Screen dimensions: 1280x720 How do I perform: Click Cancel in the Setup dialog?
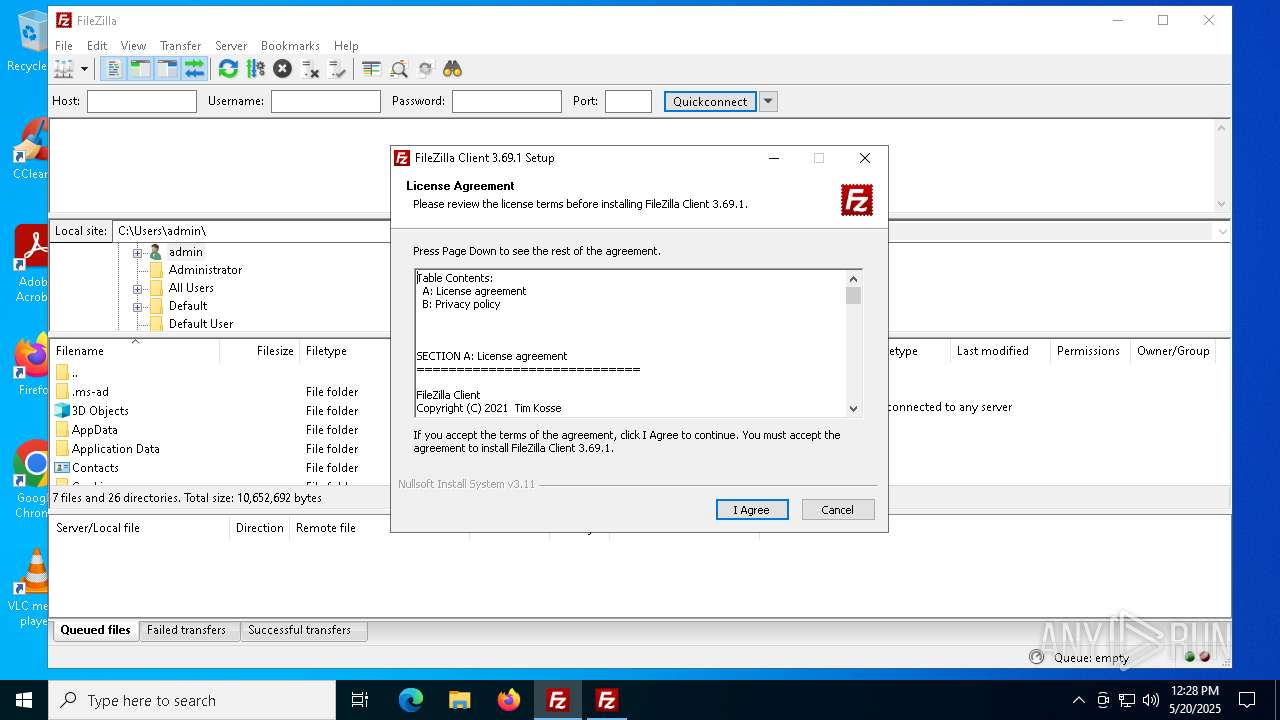coord(838,510)
